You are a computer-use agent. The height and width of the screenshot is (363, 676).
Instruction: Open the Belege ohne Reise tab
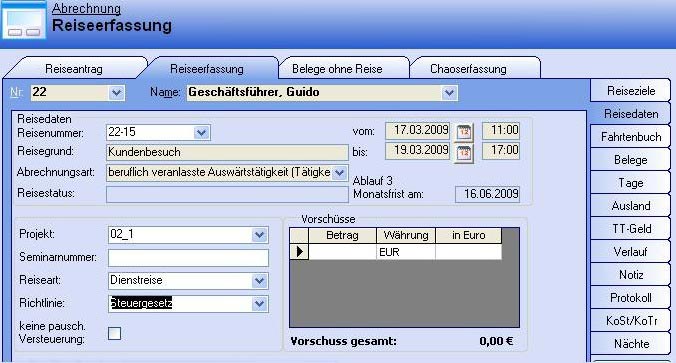[x=337, y=69]
